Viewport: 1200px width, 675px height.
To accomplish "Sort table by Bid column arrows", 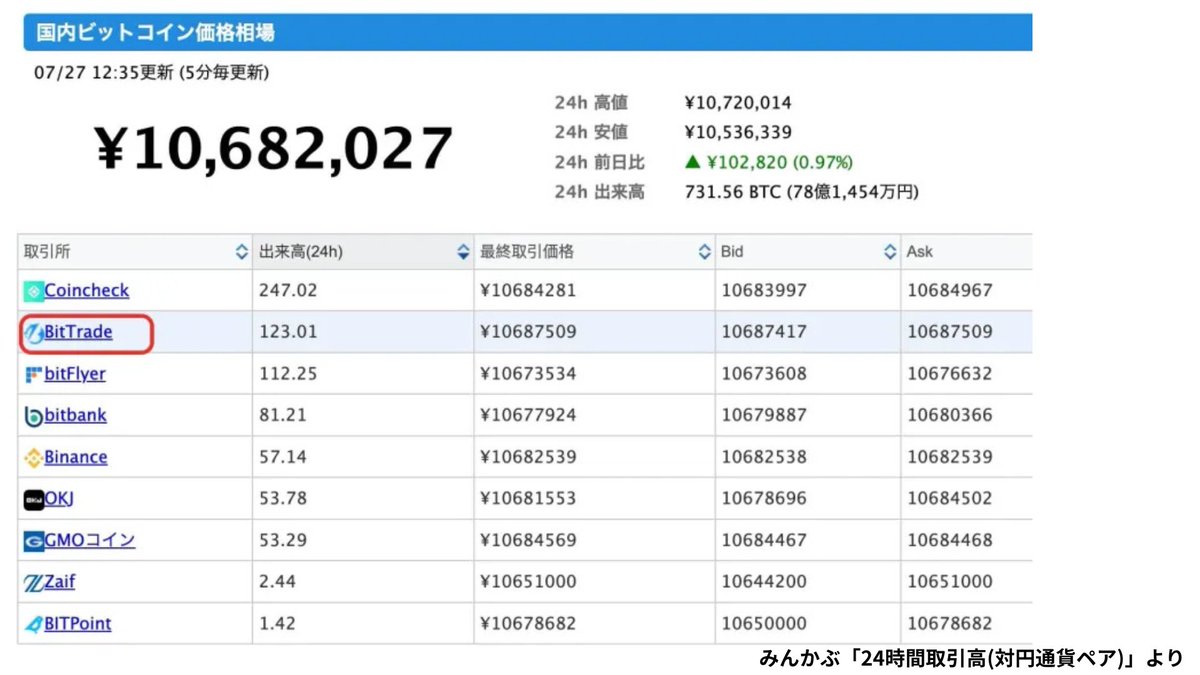I will click(x=890, y=253).
